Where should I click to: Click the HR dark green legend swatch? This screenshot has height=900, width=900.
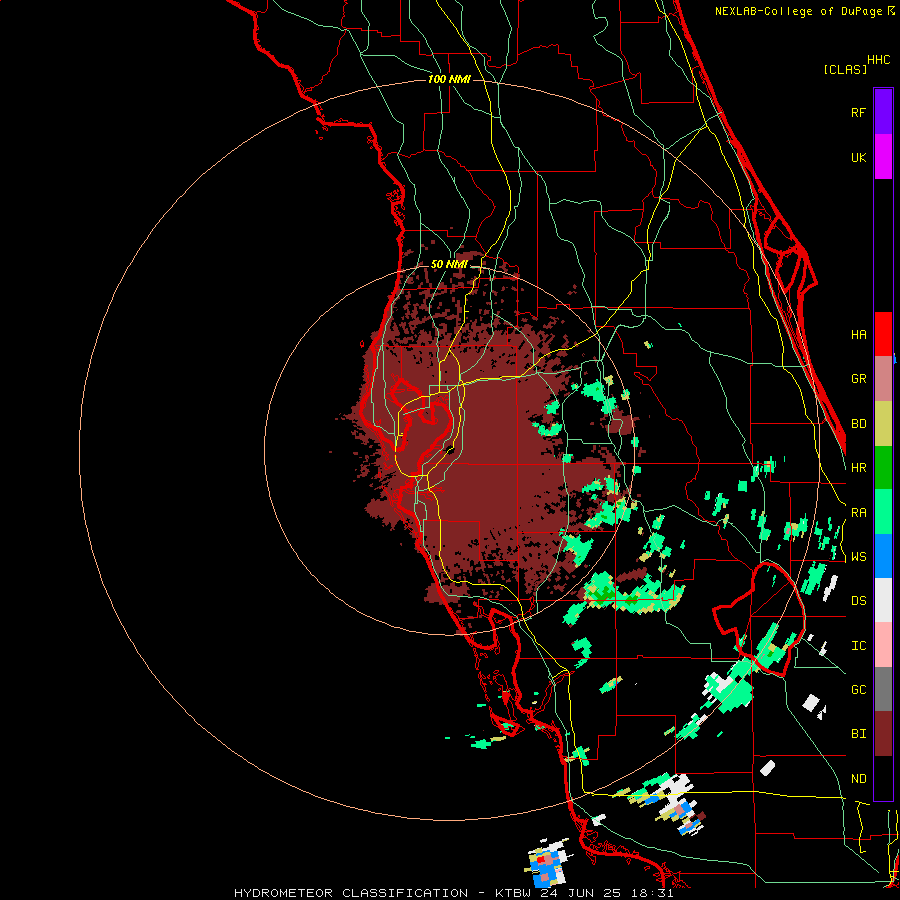pyautogui.click(x=883, y=468)
